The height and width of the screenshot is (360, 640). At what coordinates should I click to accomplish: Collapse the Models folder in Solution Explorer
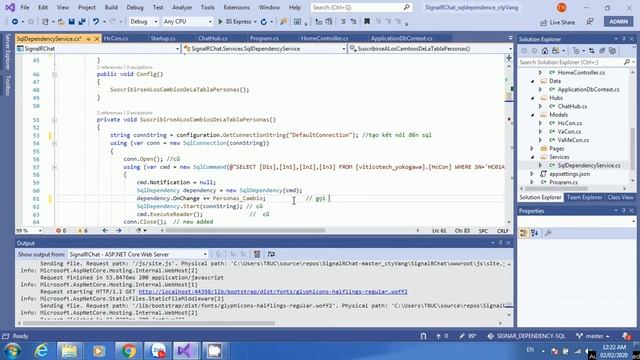532,115
